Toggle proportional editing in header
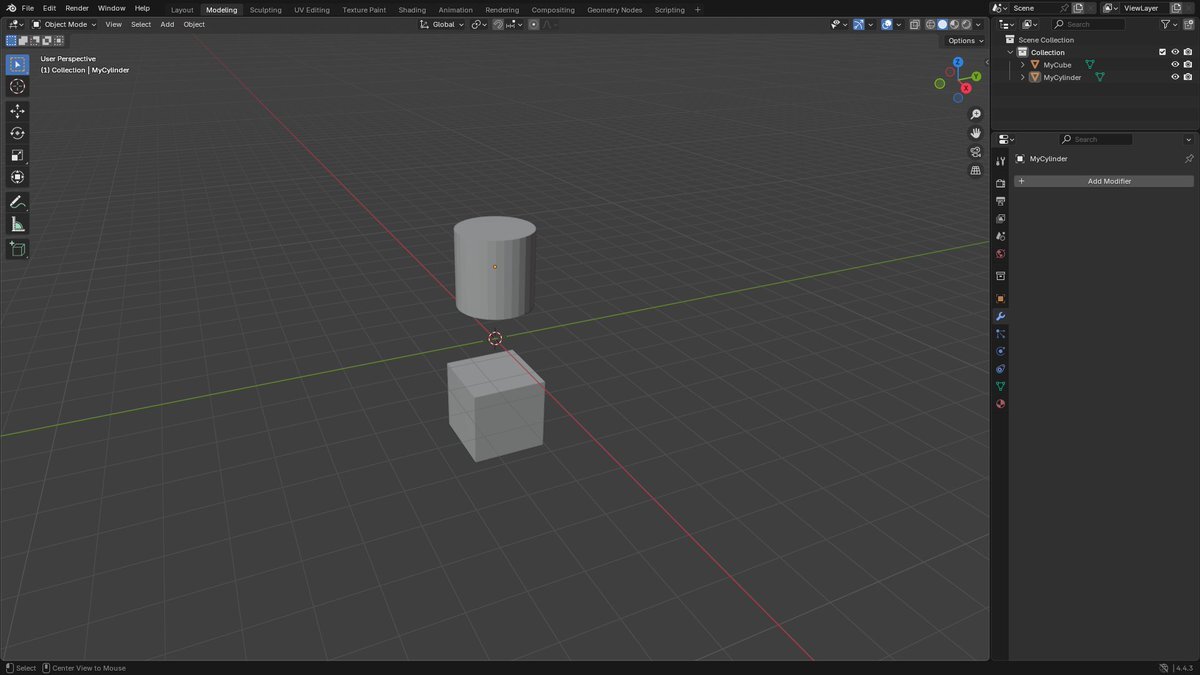 (x=533, y=24)
